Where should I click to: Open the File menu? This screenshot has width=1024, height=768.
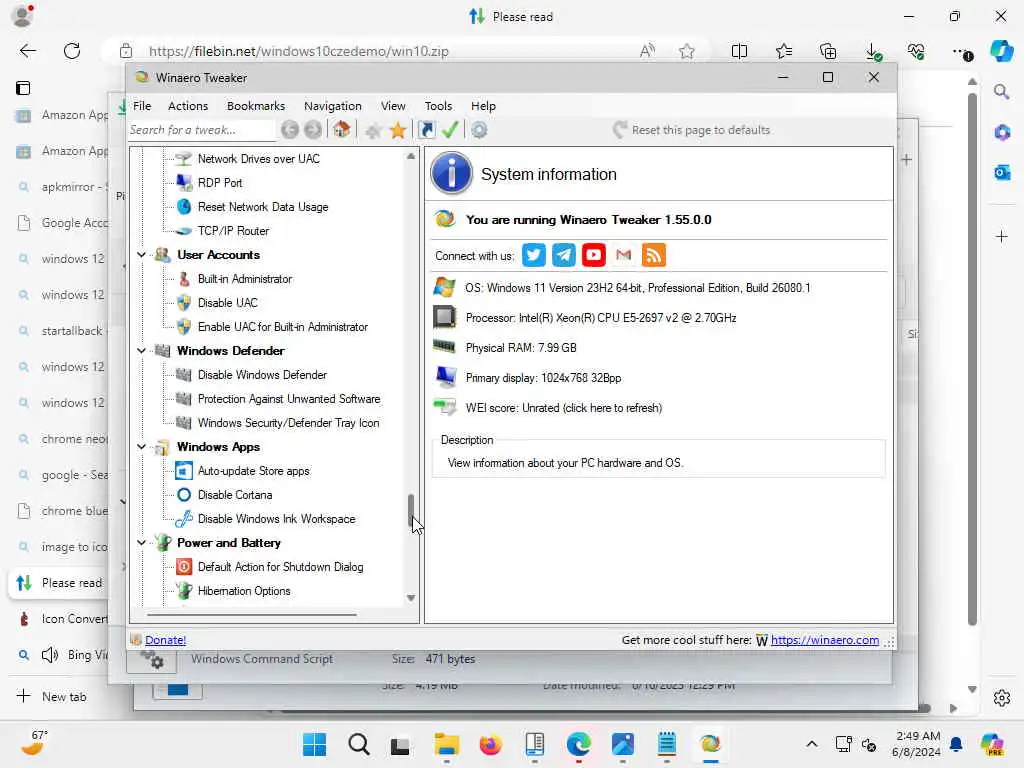pos(142,106)
